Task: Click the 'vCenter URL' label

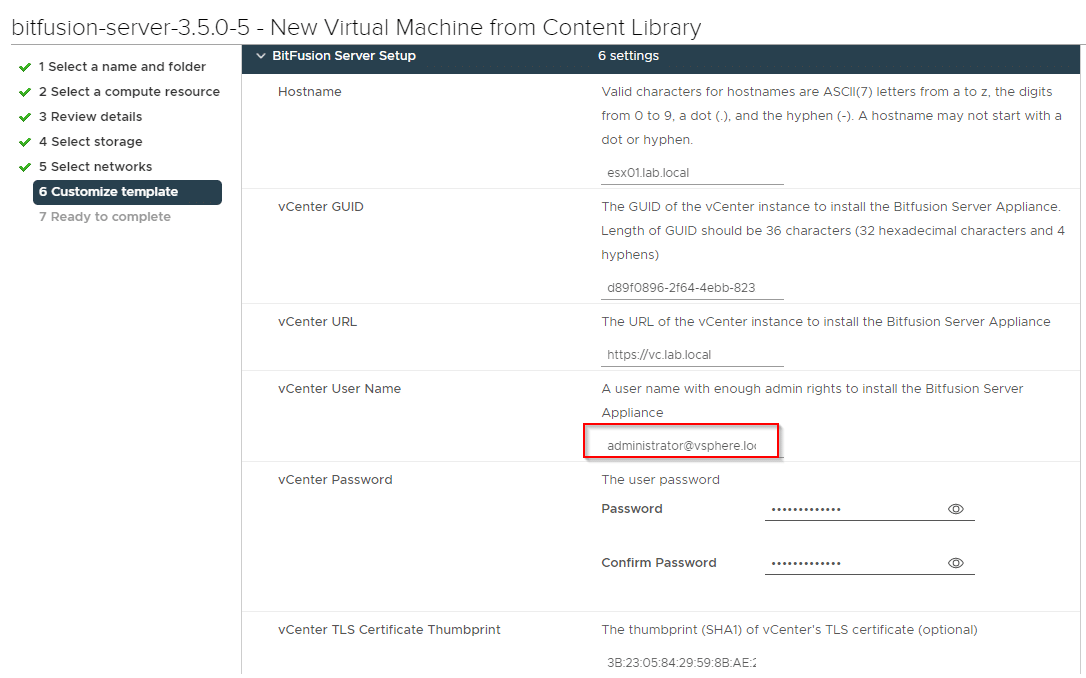Action: tap(317, 321)
